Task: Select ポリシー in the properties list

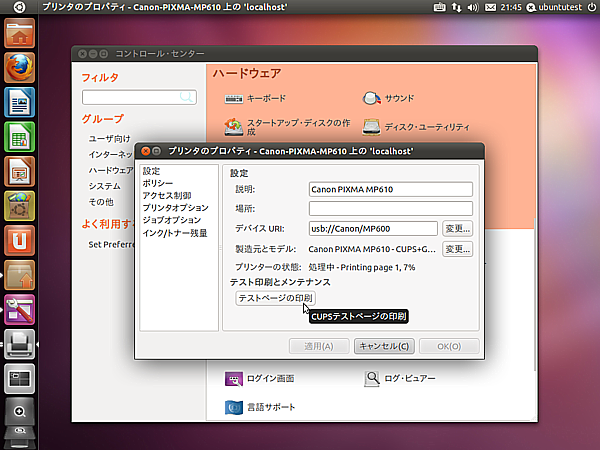Action: point(157,184)
